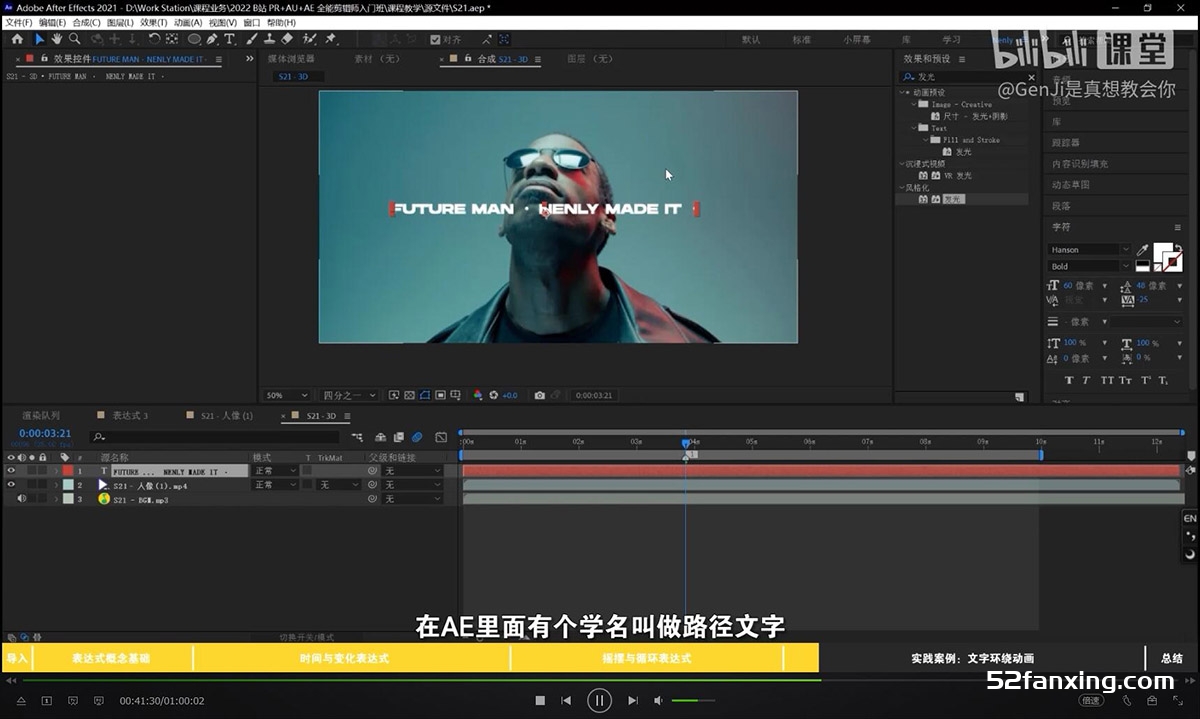Image resolution: width=1200 pixels, height=719 pixels.
Task: Hide the FUTURE MAN text layer eye
Action: pyautogui.click(x=11, y=471)
